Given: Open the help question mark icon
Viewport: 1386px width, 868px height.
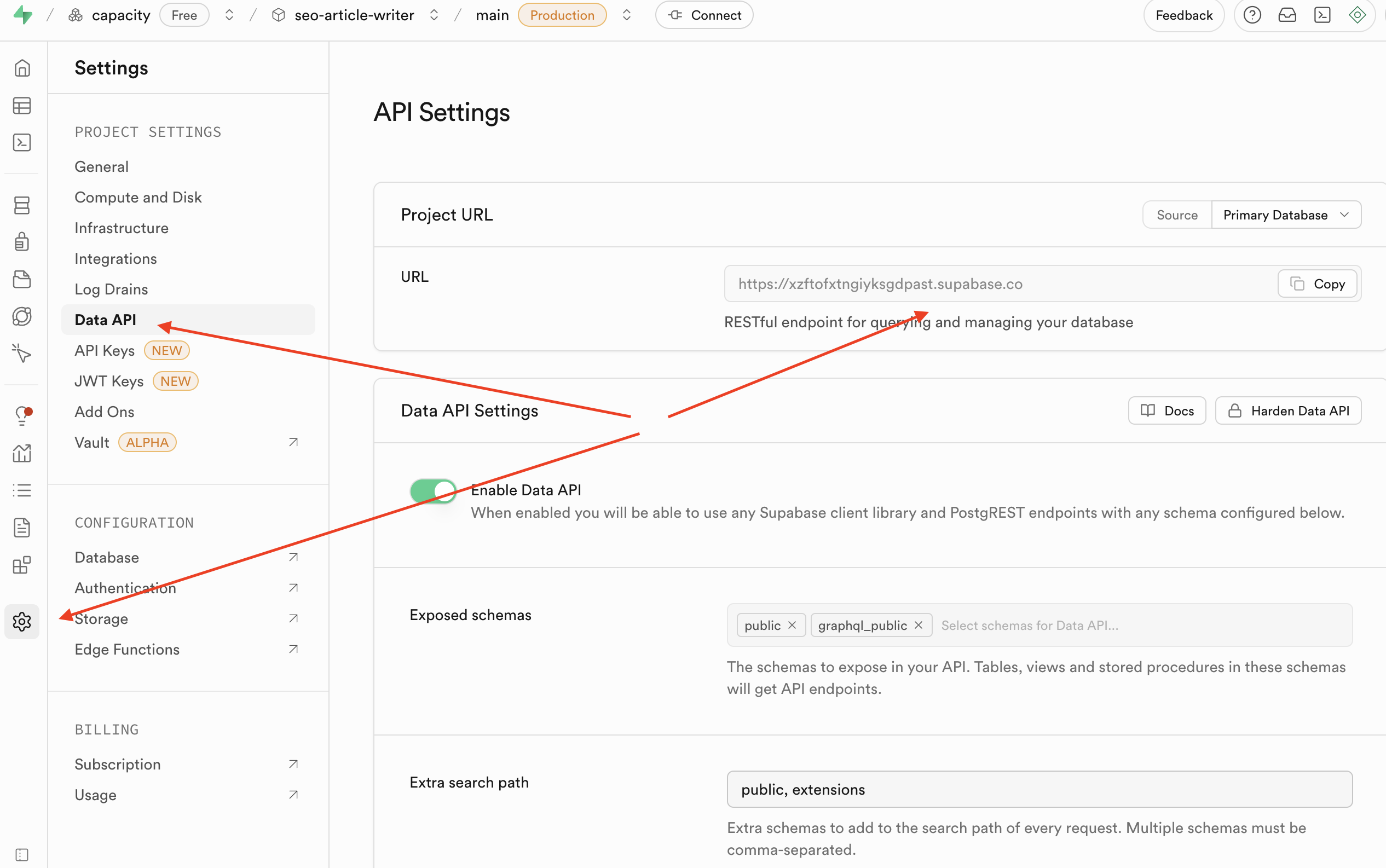Looking at the screenshot, I should point(1252,15).
